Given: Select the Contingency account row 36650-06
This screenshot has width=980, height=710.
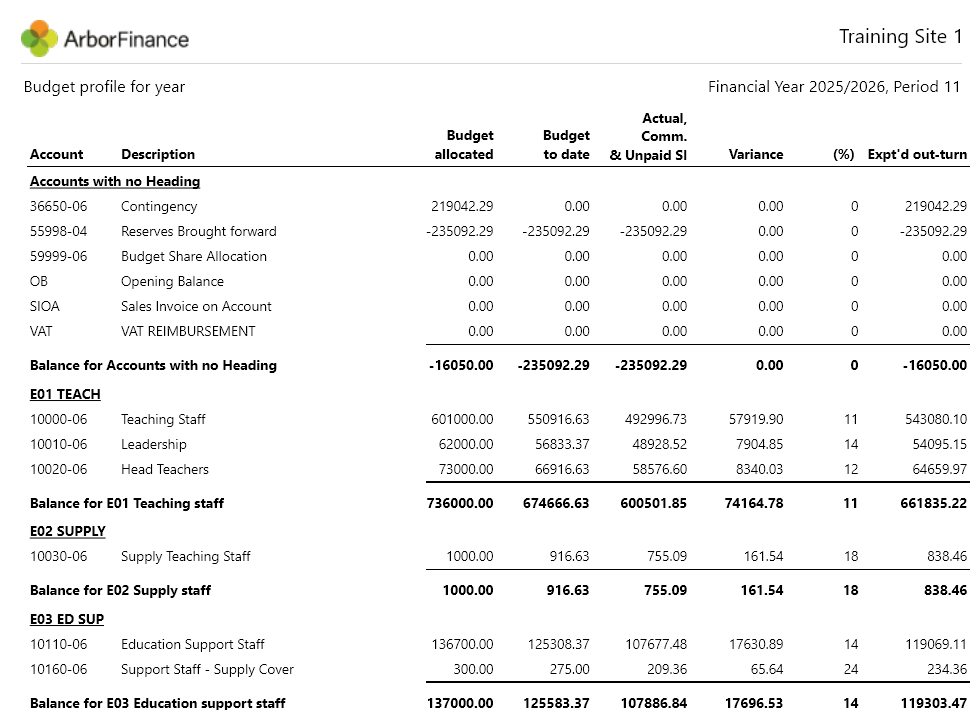Looking at the screenshot, I should (498, 206).
